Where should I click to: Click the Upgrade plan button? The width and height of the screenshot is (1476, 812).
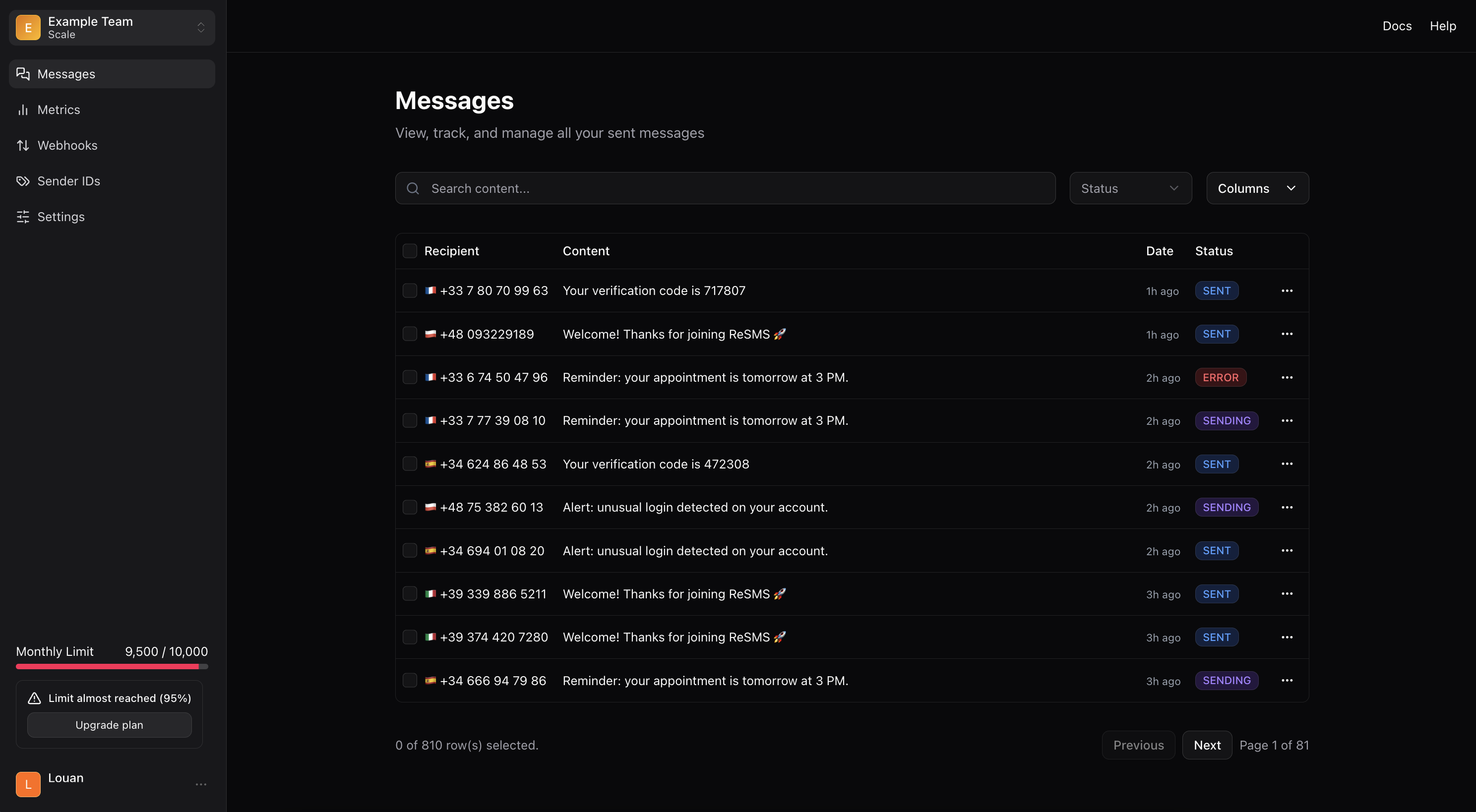pyautogui.click(x=108, y=724)
